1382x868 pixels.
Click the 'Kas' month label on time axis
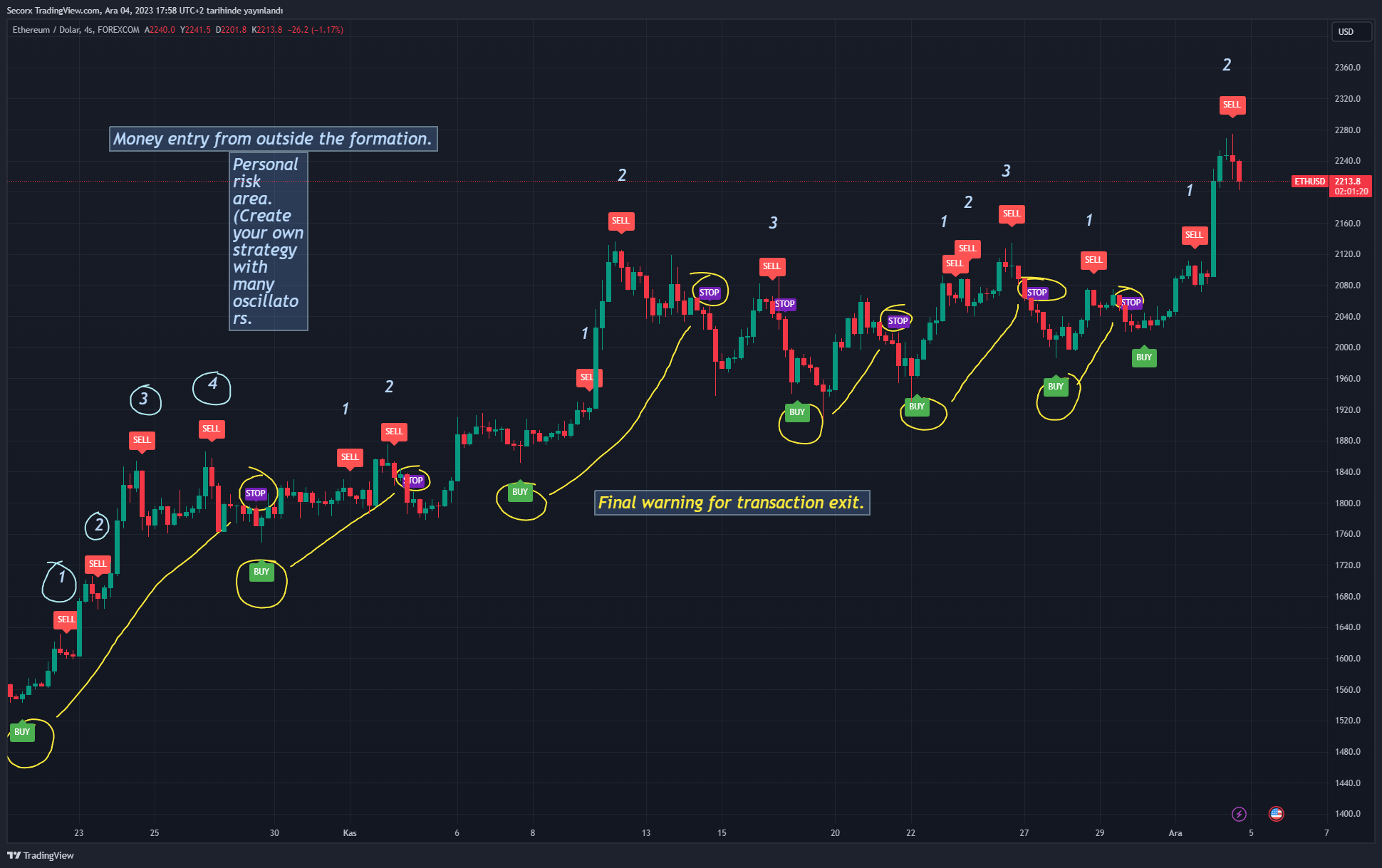click(350, 833)
